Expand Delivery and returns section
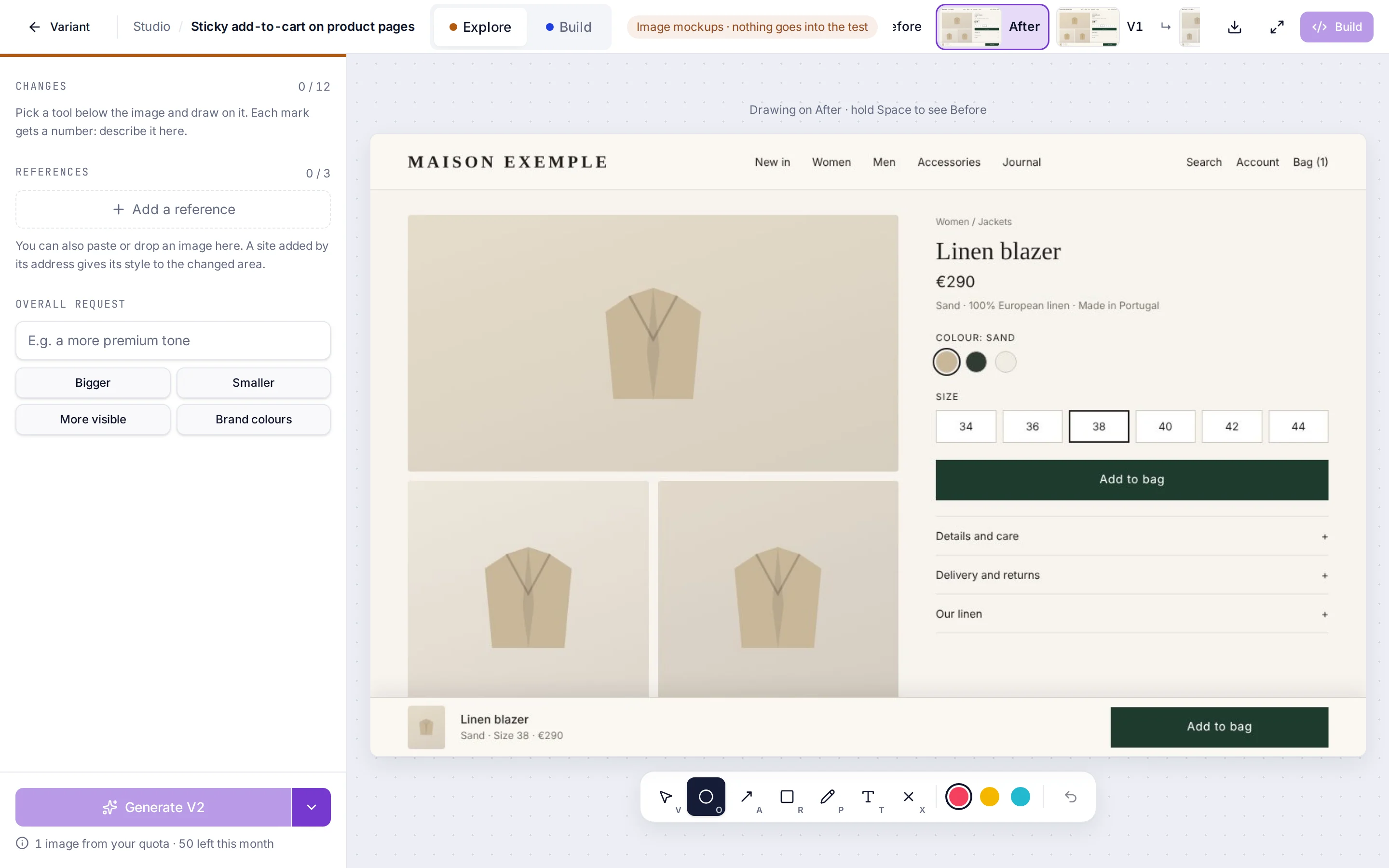Viewport: 1389px width, 868px height. click(1131, 575)
